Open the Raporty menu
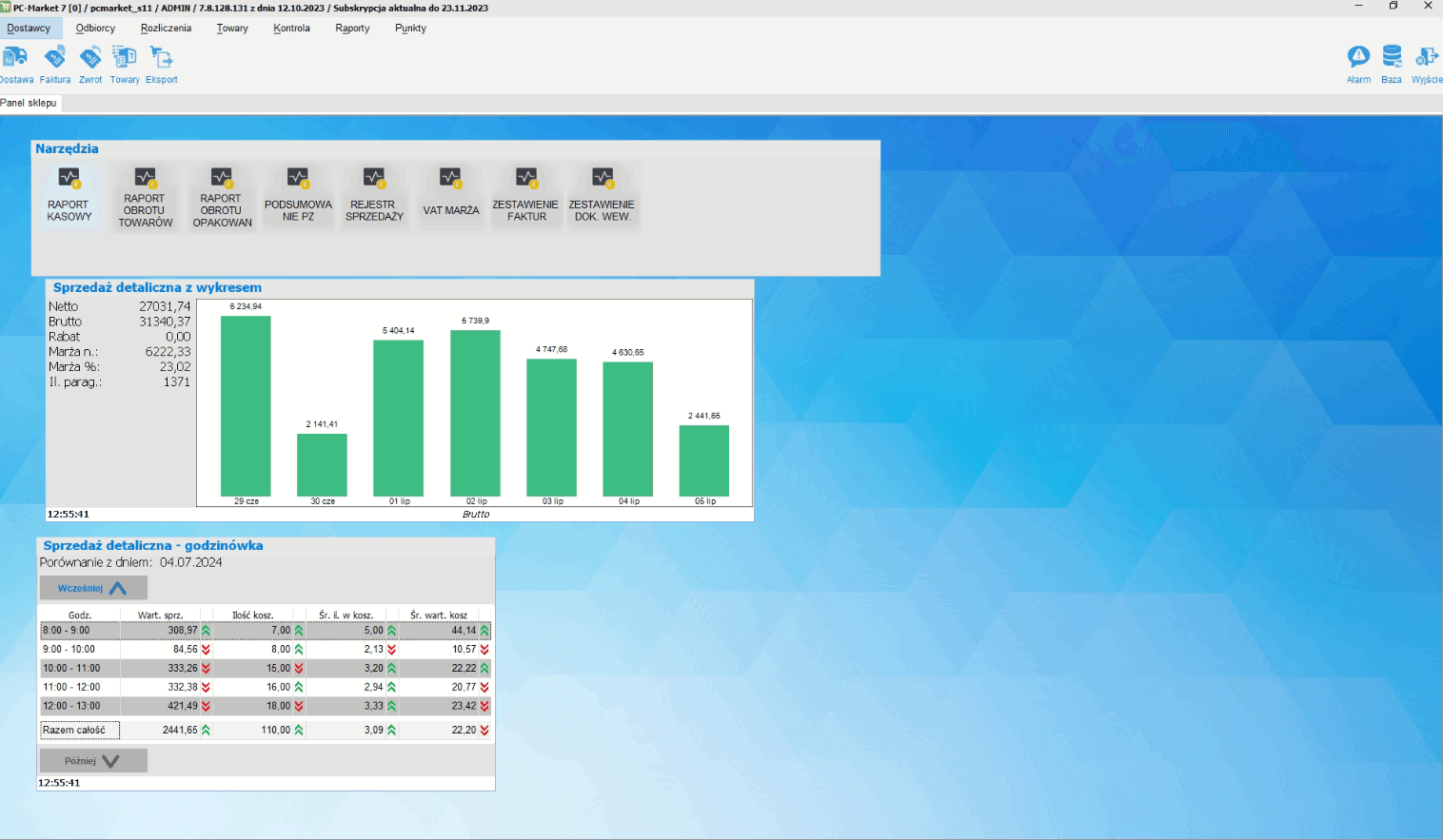 click(352, 29)
